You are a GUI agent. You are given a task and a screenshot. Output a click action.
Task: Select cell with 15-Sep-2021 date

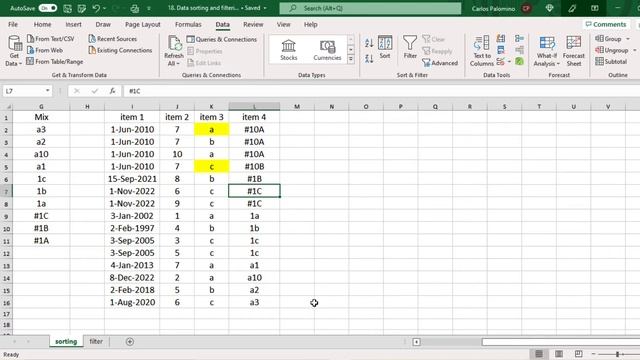point(132,179)
